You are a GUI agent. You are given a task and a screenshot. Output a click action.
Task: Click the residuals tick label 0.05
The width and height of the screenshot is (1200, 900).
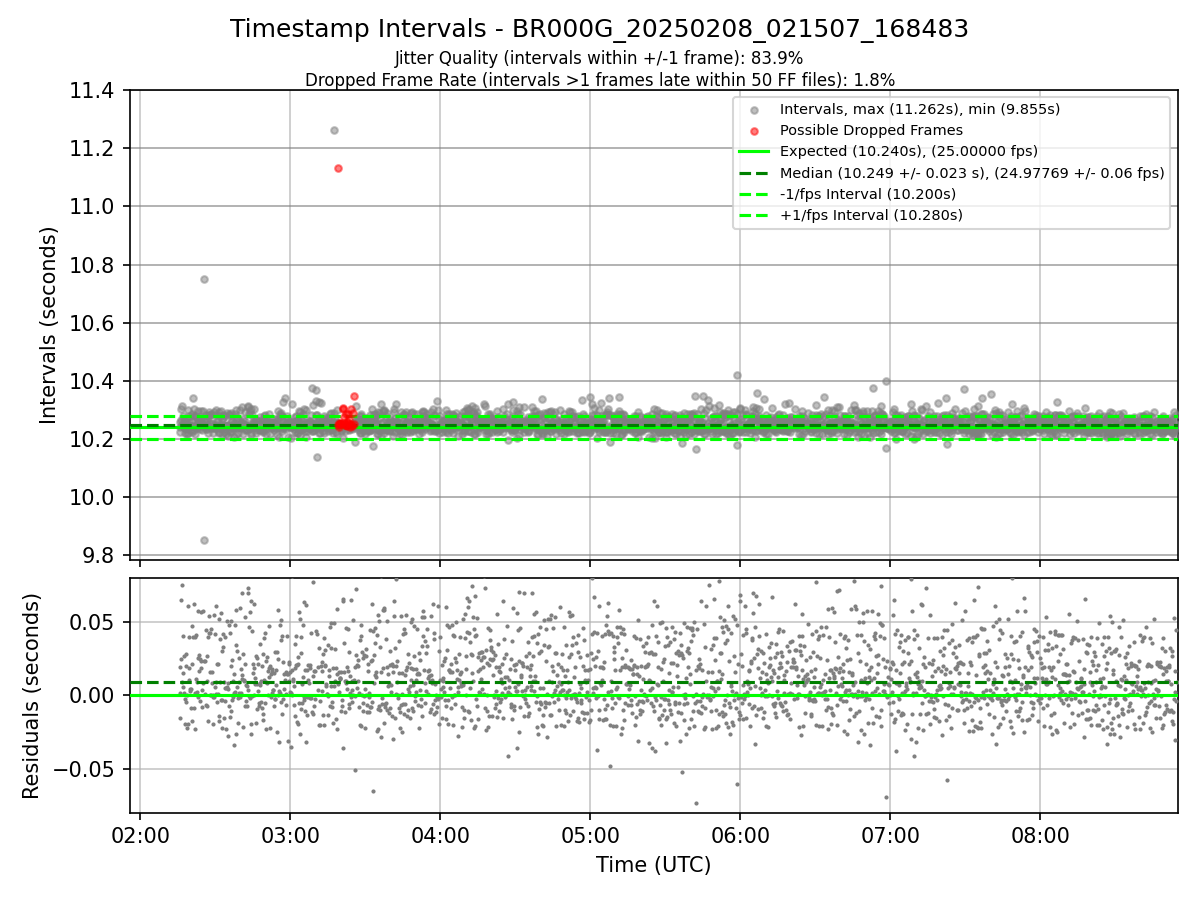pyautogui.click(x=94, y=622)
